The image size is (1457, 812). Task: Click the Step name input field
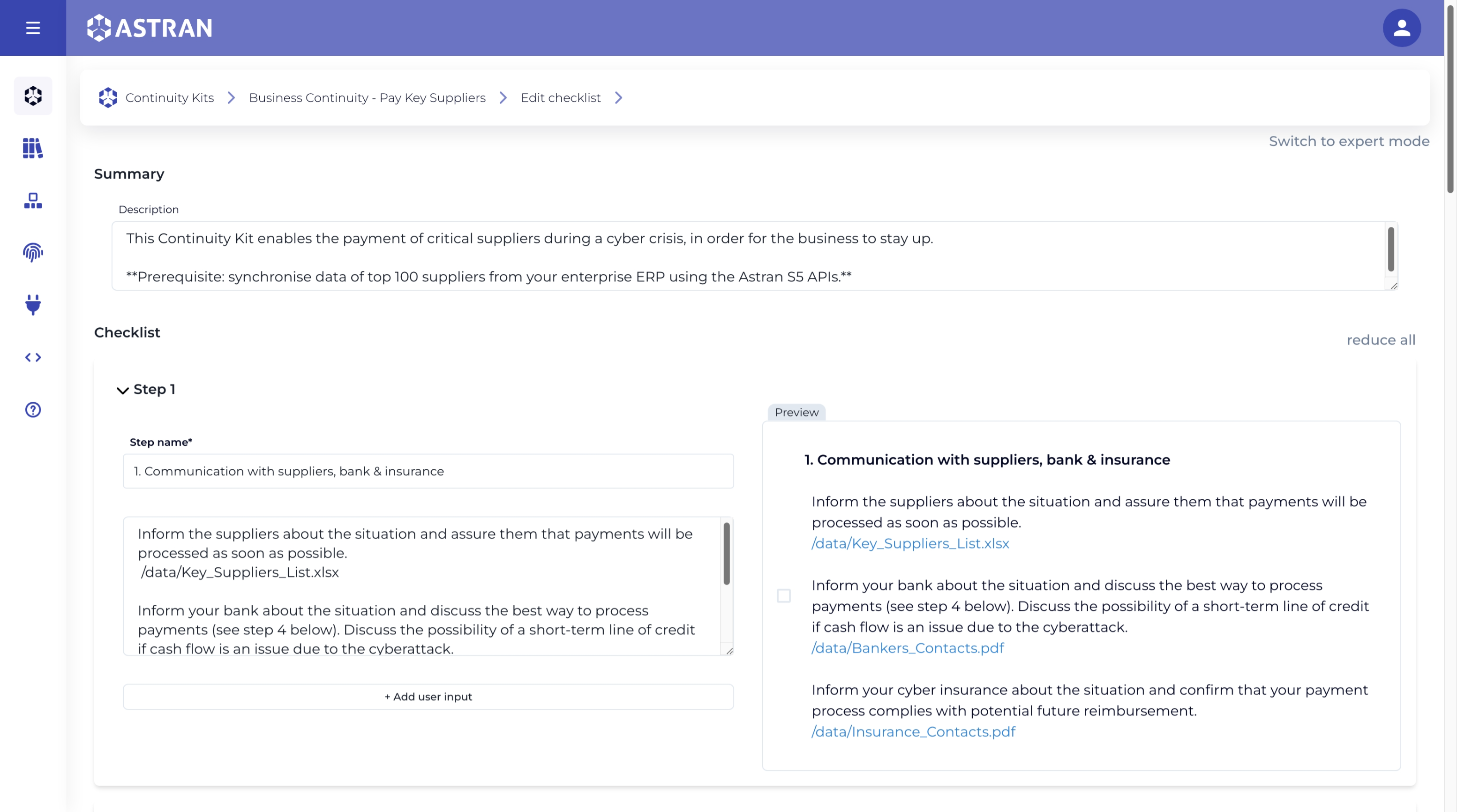click(x=427, y=471)
